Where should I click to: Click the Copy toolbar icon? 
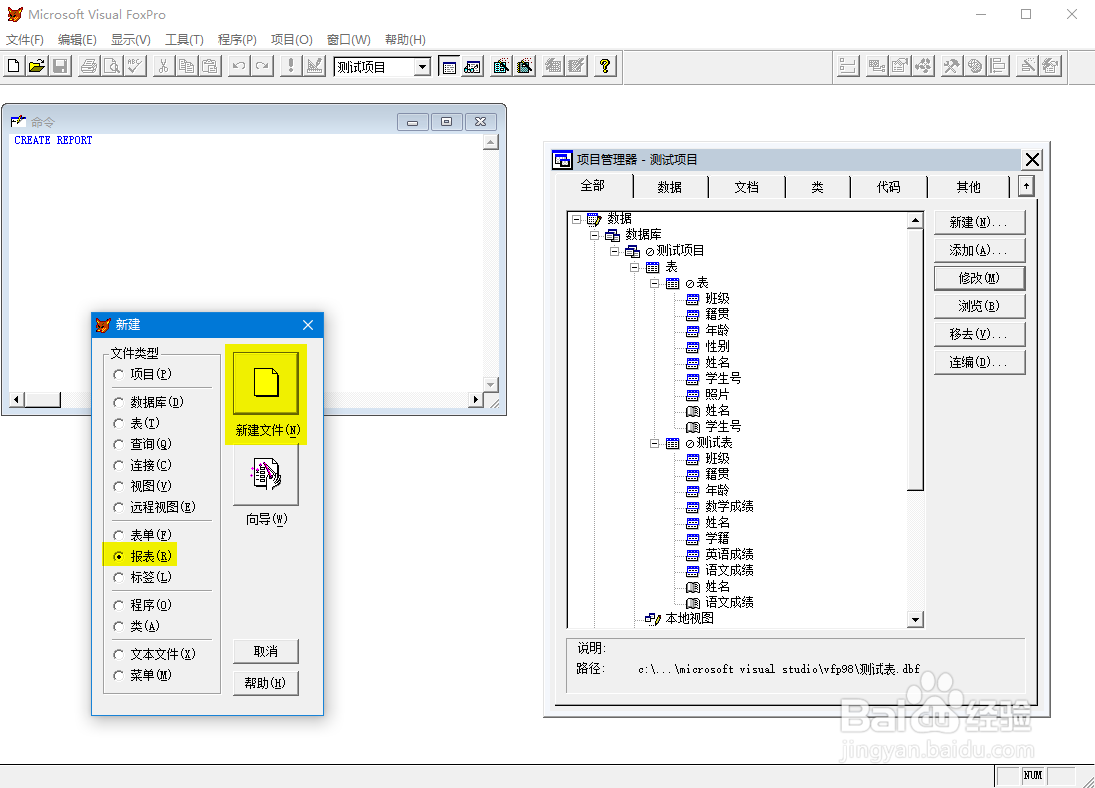(x=186, y=66)
